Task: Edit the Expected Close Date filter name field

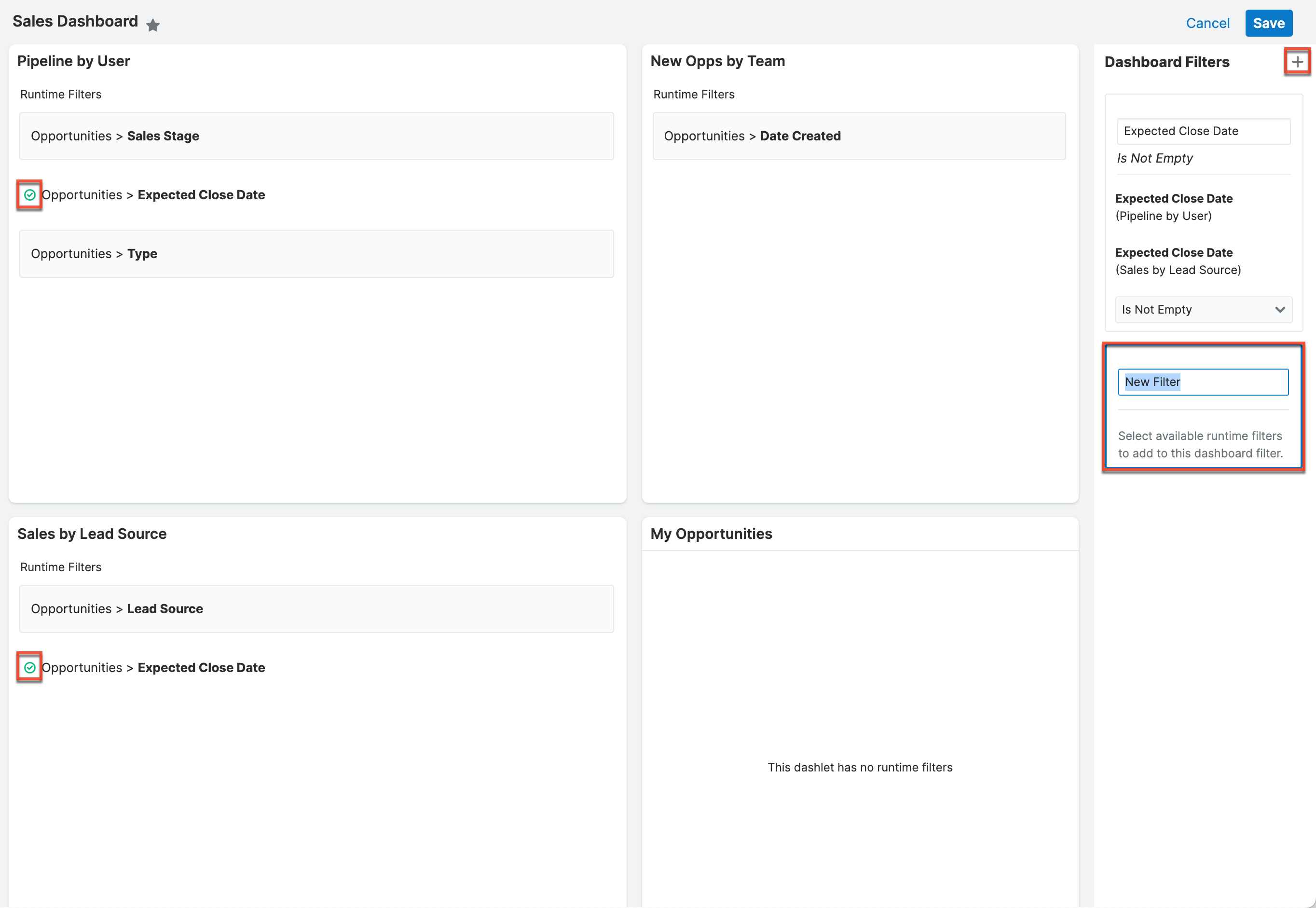Action: pyautogui.click(x=1203, y=131)
